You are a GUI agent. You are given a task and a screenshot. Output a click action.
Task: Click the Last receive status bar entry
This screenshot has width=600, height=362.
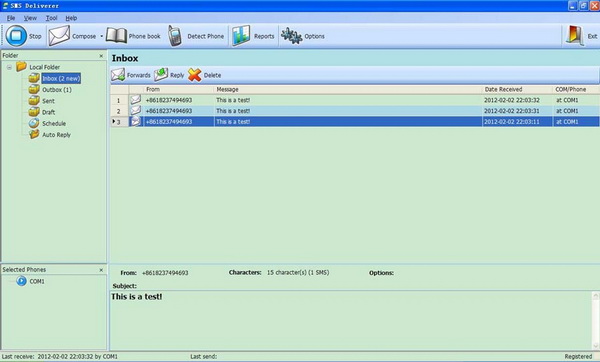[x=60, y=357]
